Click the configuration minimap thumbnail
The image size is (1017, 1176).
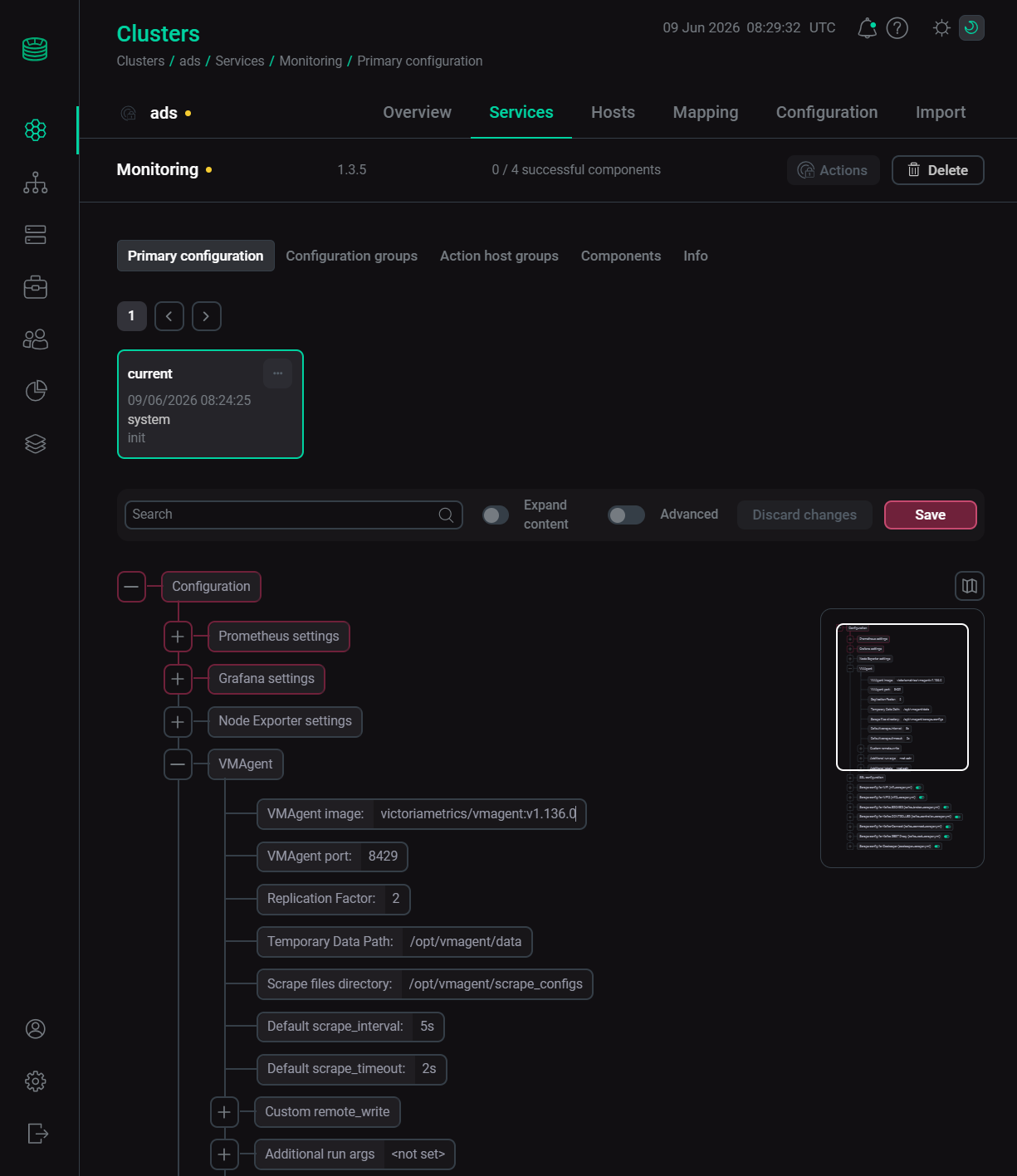tap(902, 739)
